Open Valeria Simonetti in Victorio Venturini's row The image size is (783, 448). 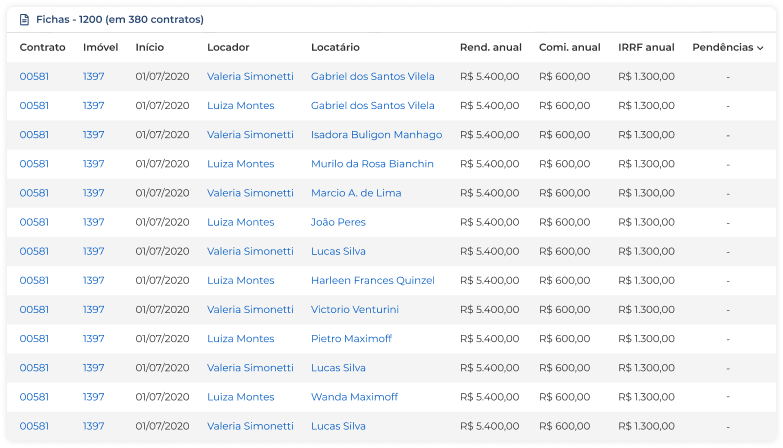pos(250,310)
